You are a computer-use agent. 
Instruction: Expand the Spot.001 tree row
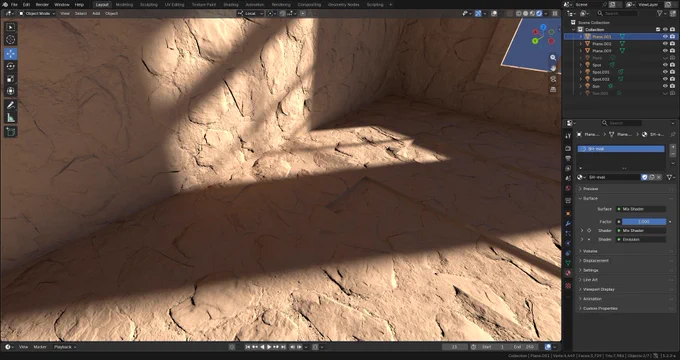[x=581, y=72]
